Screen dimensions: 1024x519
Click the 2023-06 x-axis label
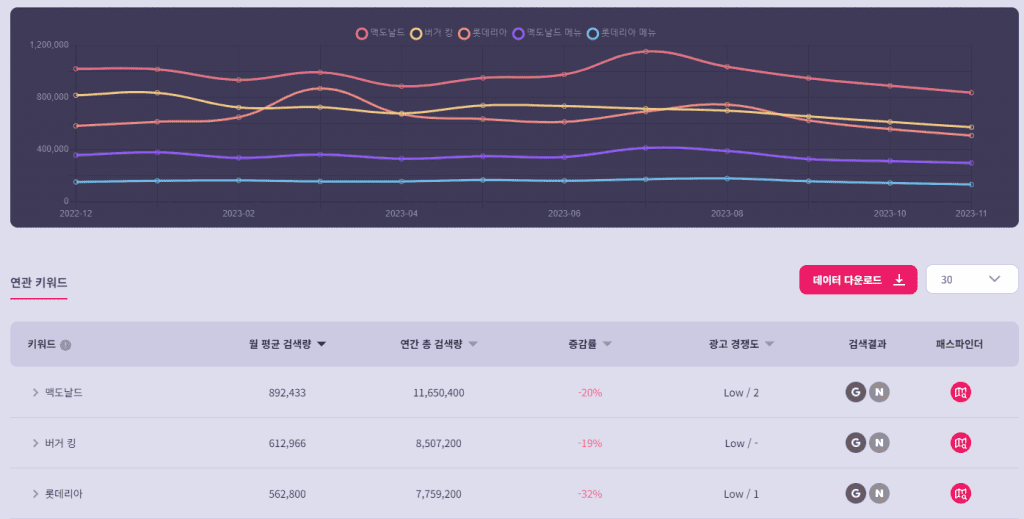564,213
